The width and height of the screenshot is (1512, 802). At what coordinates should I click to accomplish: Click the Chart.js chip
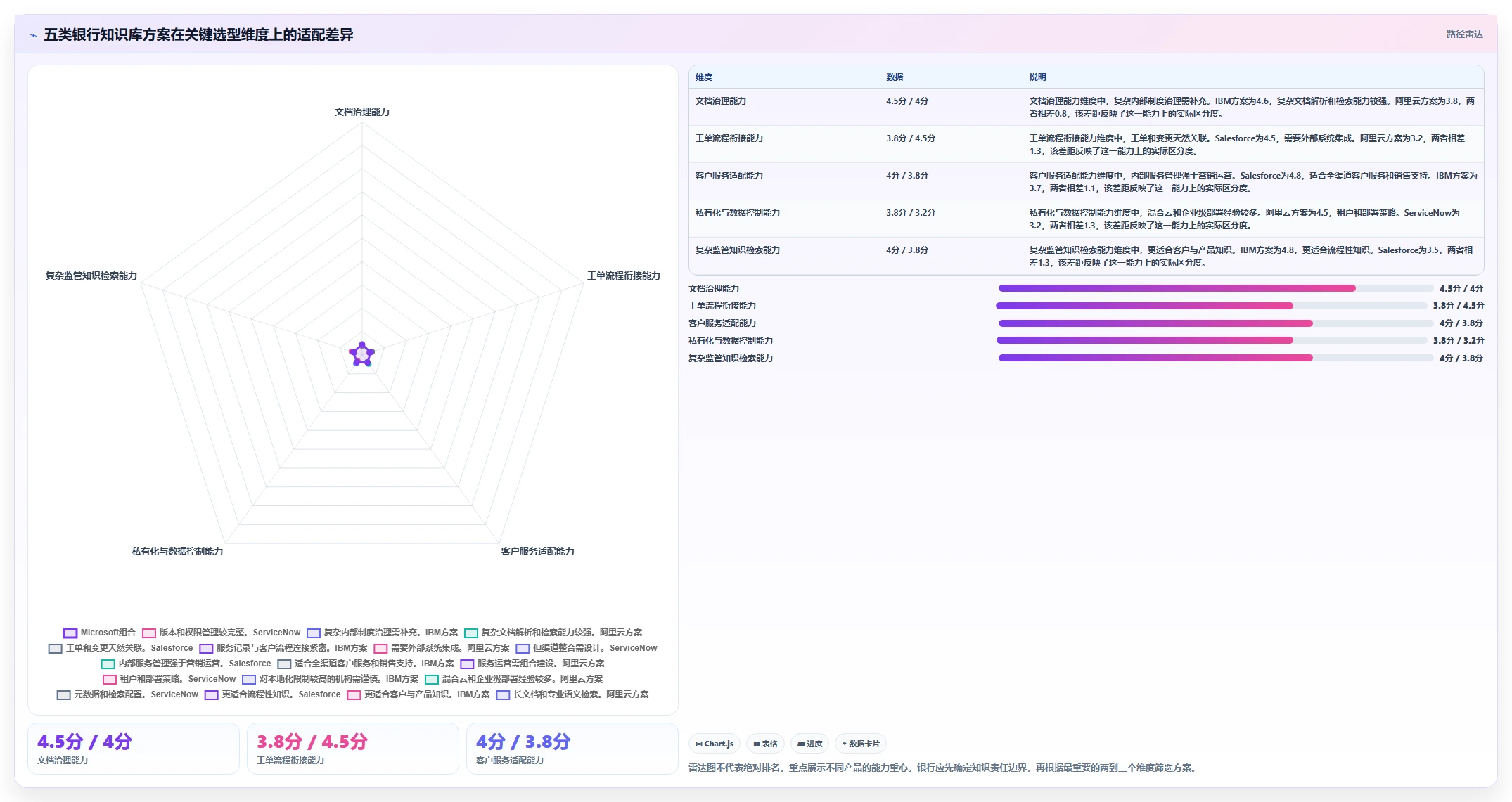click(x=715, y=744)
